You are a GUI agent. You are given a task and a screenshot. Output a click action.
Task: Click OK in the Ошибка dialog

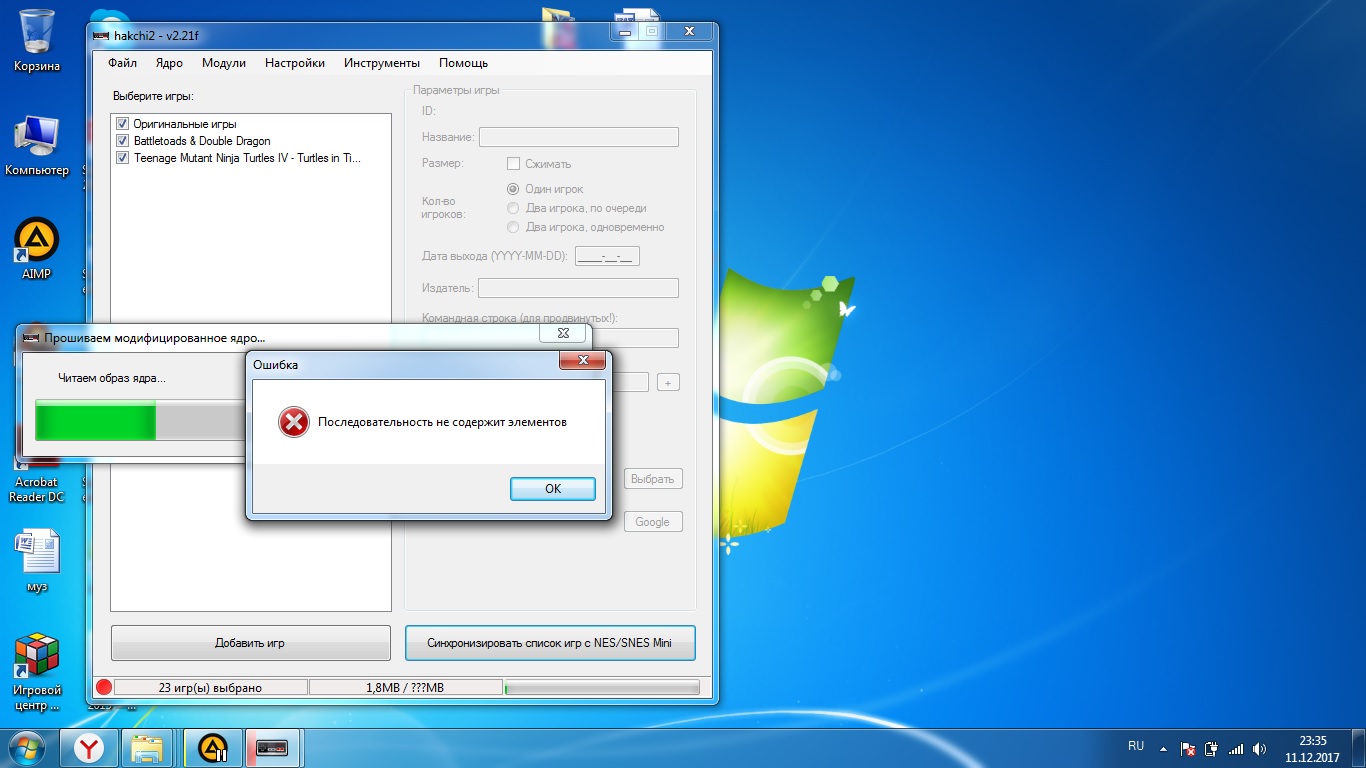point(553,488)
